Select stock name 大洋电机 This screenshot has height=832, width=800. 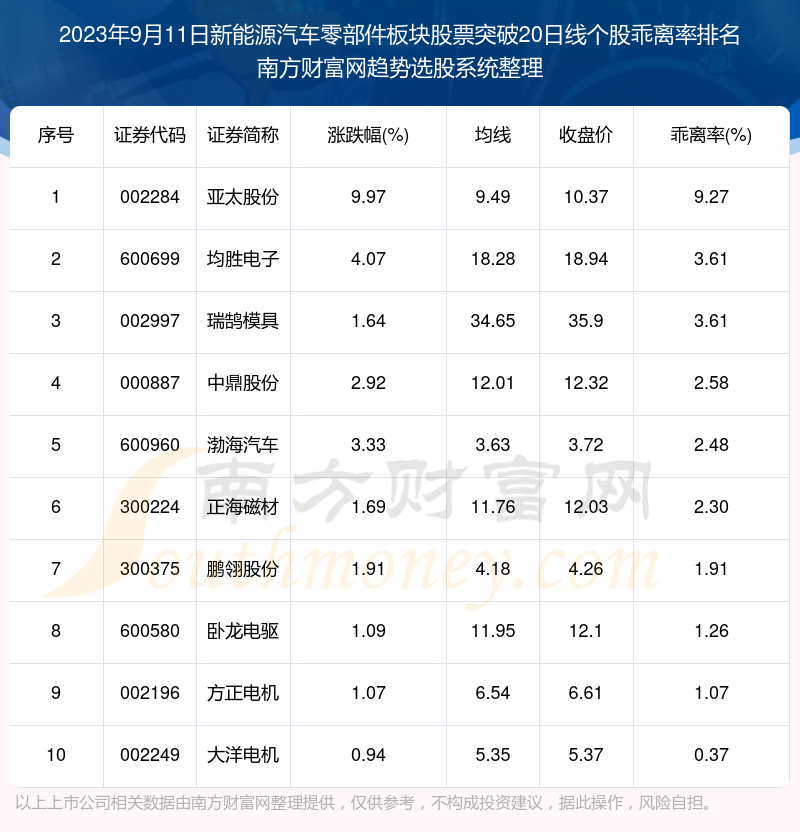243,755
